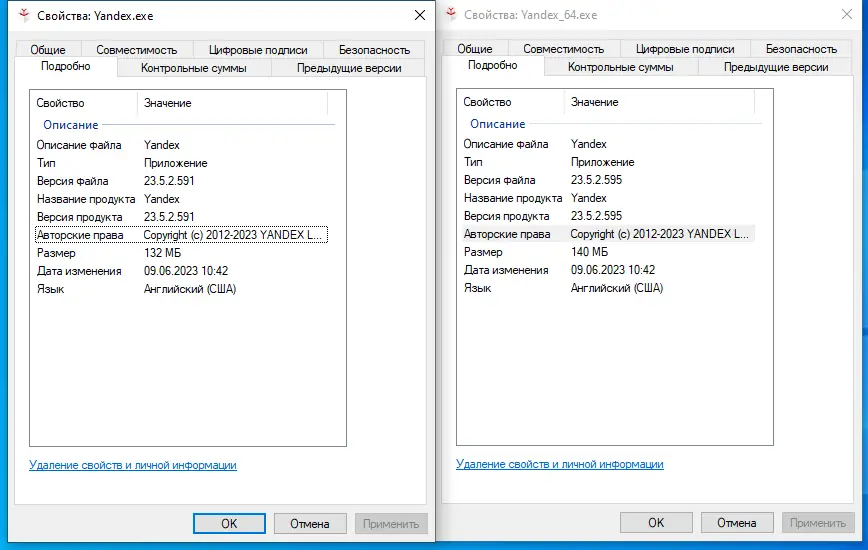Open the remove properties link in Yandex.exe window

pyautogui.click(x=133, y=465)
